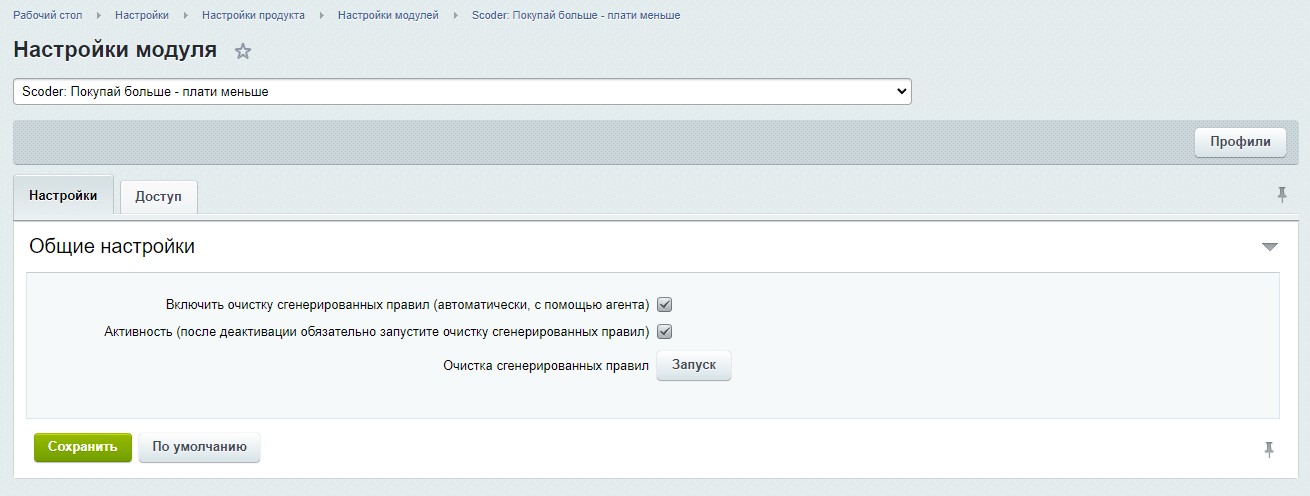Image resolution: width=1310 pixels, height=496 pixels.
Task: Toggle automatic cleanup of generated rules checkbox
Action: click(x=664, y=305)
